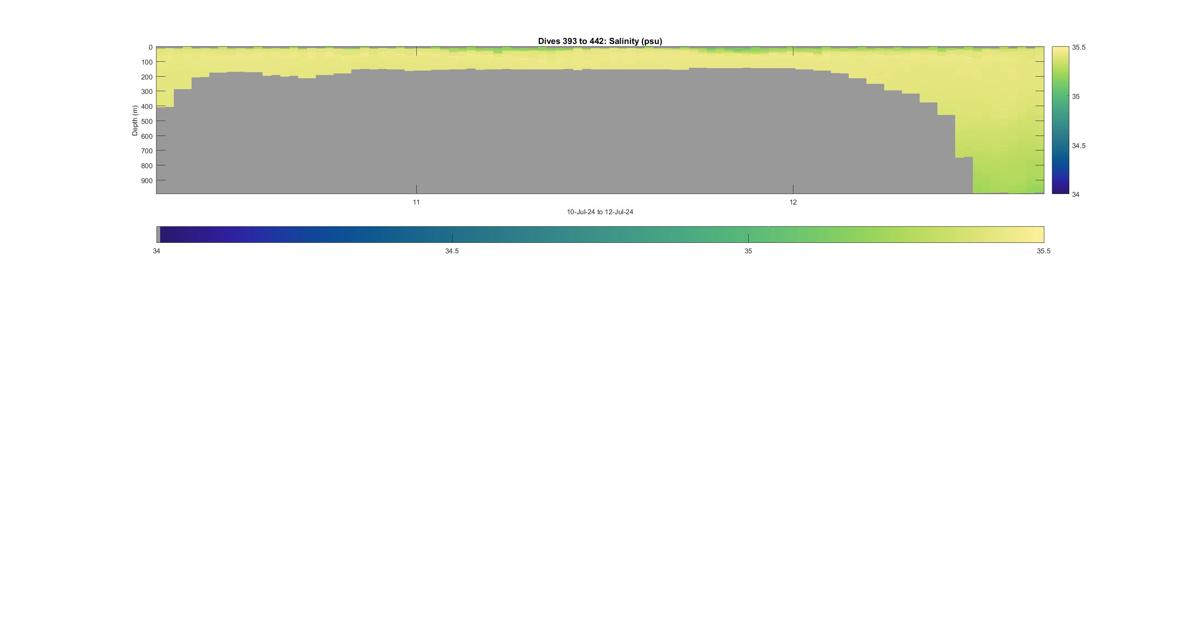The image size is (1200, 622).
Task: Click the 'Depth (m)' y-axis label
Action: click(134, 120)
